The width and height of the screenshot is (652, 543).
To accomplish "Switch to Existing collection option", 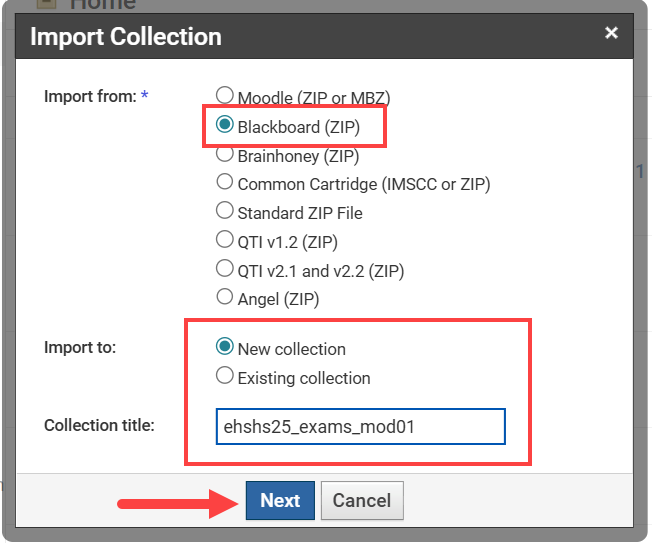I will coord(226,377).
